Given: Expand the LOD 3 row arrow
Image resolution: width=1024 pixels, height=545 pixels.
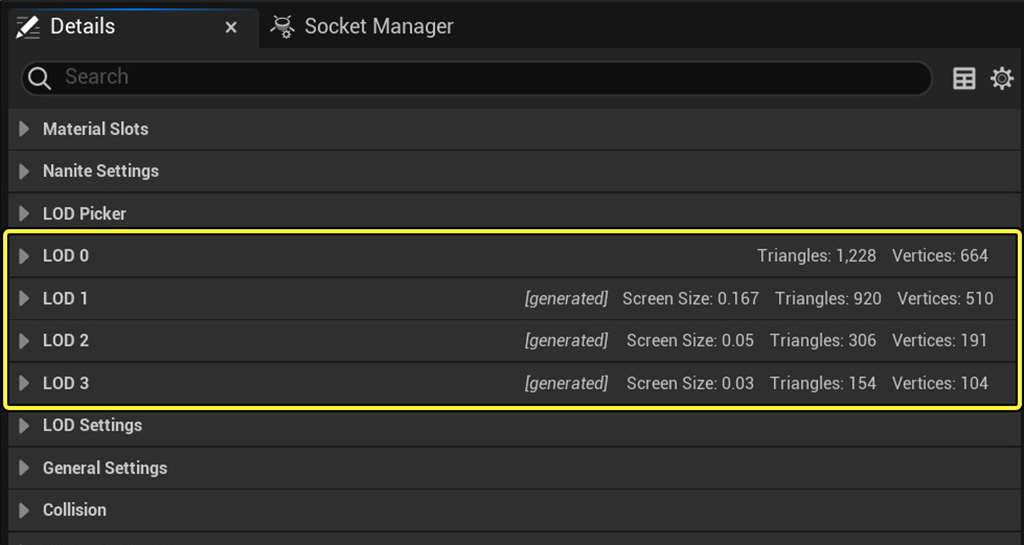Looking at the screenshot, I should (24, 383).
